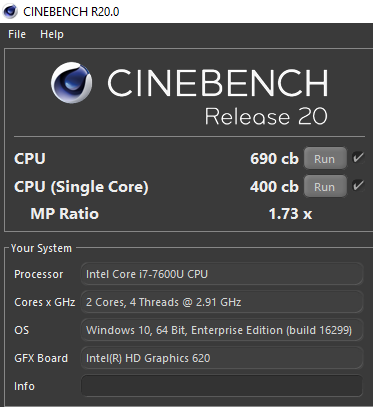
Task: Run the CPU Single Core benchmark
Action: click(x=325, y=186)
